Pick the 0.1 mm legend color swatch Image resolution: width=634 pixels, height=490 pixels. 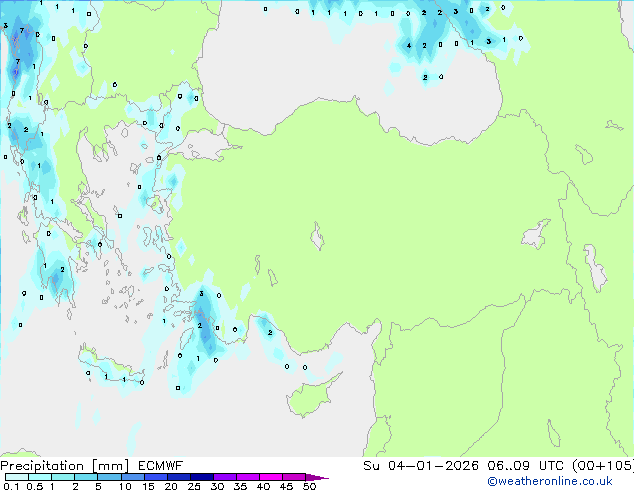[x=17, y=477]
